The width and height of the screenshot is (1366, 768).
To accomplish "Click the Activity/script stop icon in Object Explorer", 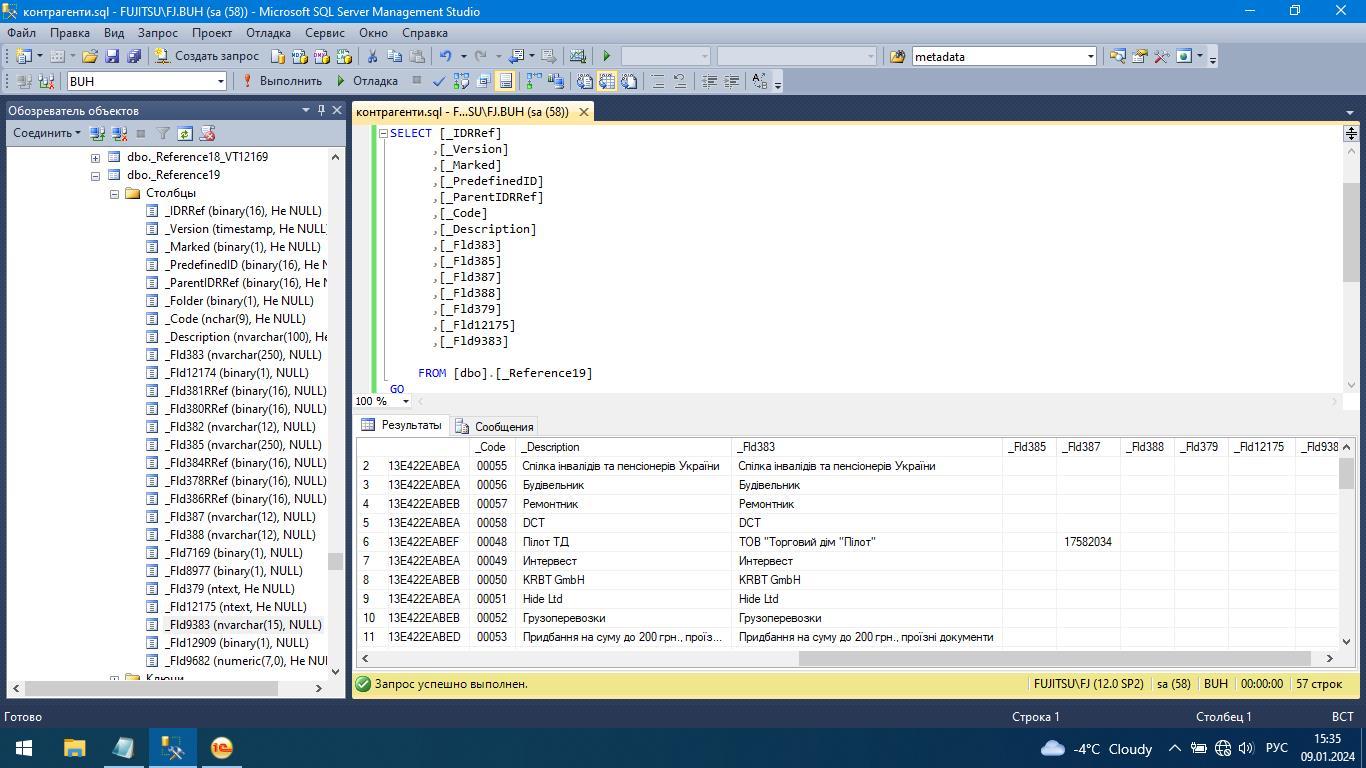I will [207, 133].
